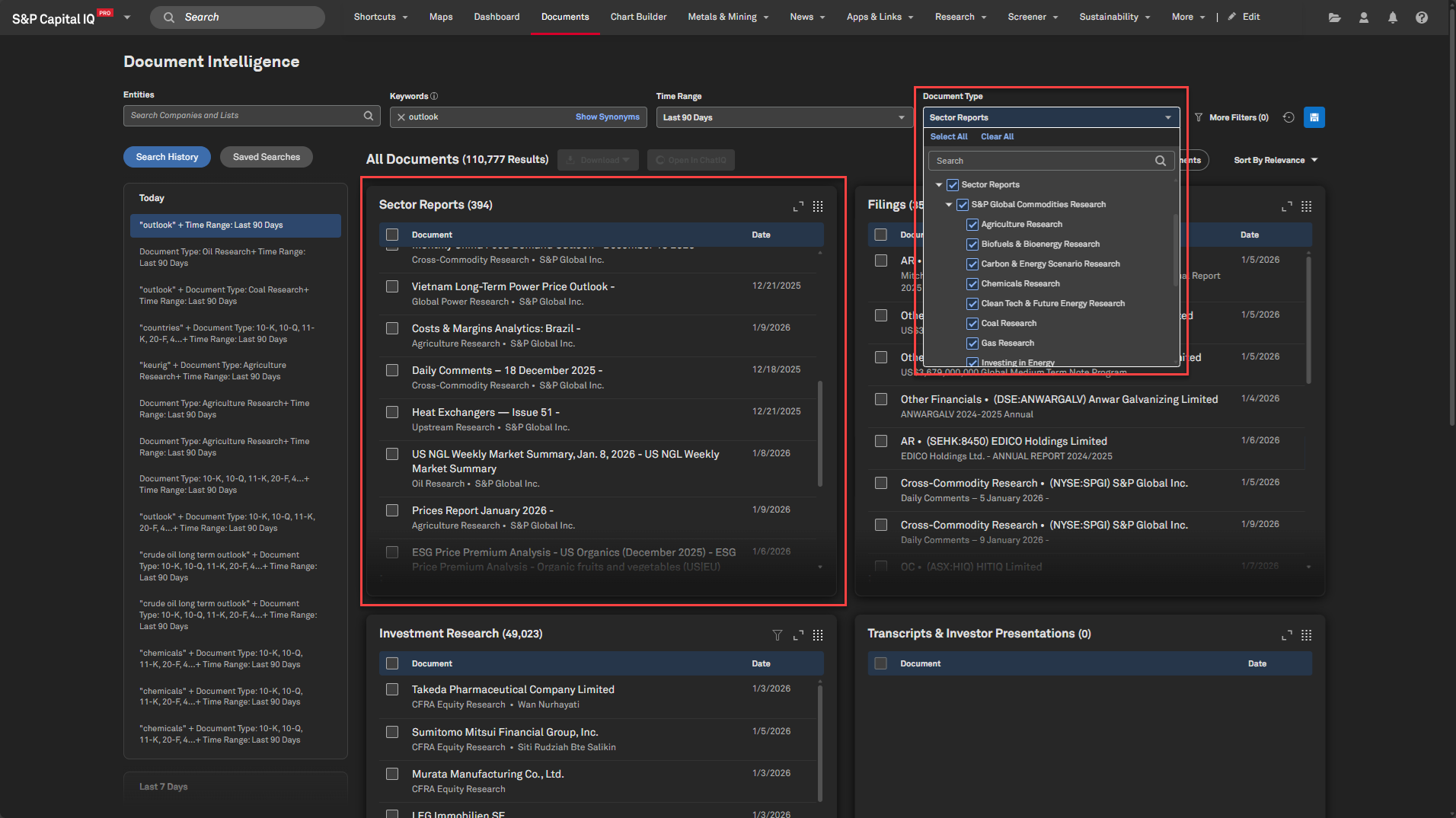
Task: Remove the outlook keyword with X icon
Action: 401,117
